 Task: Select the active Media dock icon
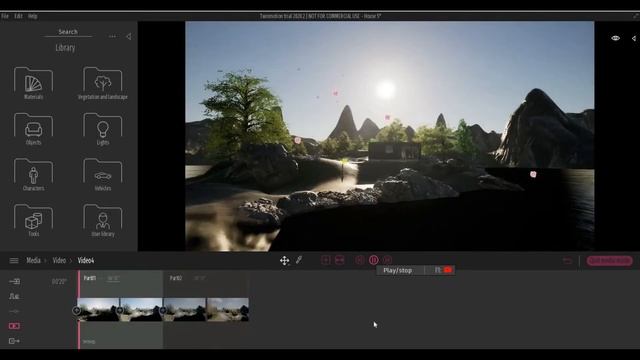tap(14, 326)
